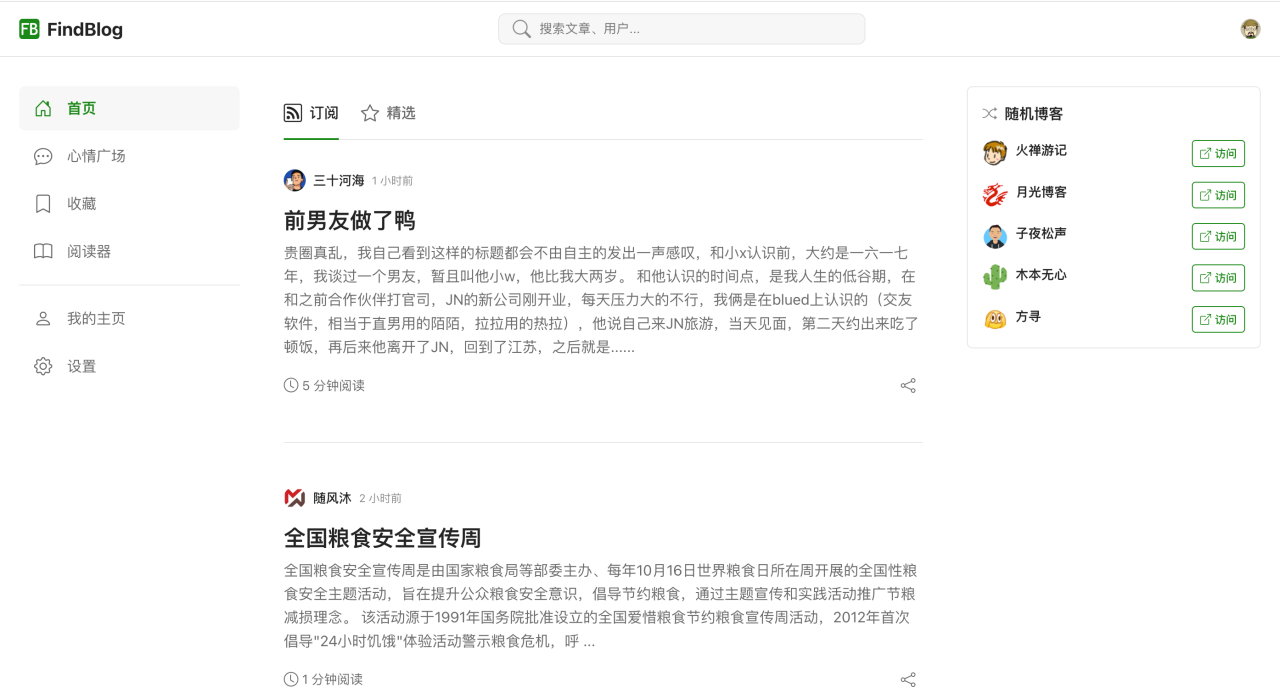Click the 木本无心 cactus avatar
1280x693 pixels.
(994, 276)
